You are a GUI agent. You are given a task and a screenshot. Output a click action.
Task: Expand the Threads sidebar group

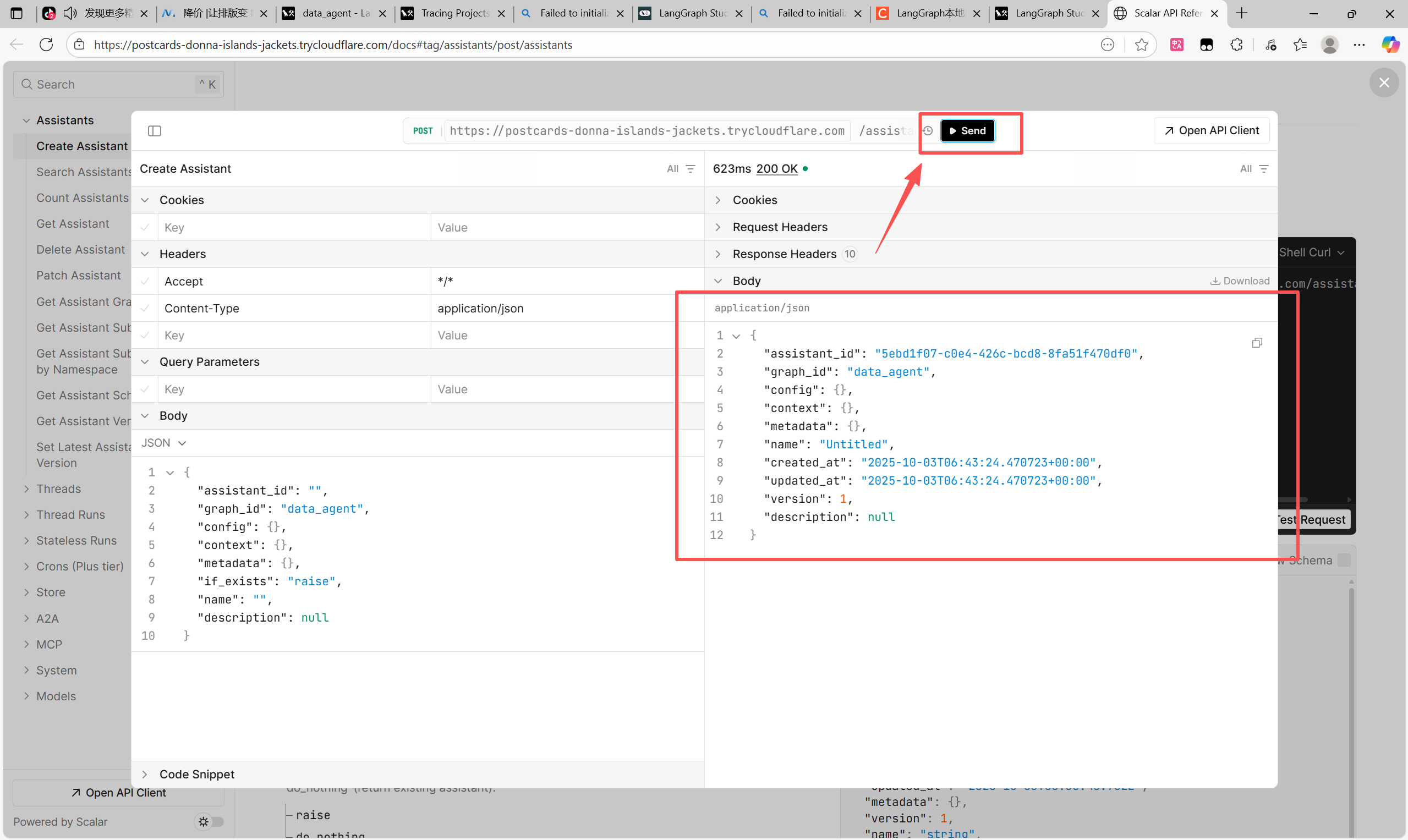tap(58, 488)
